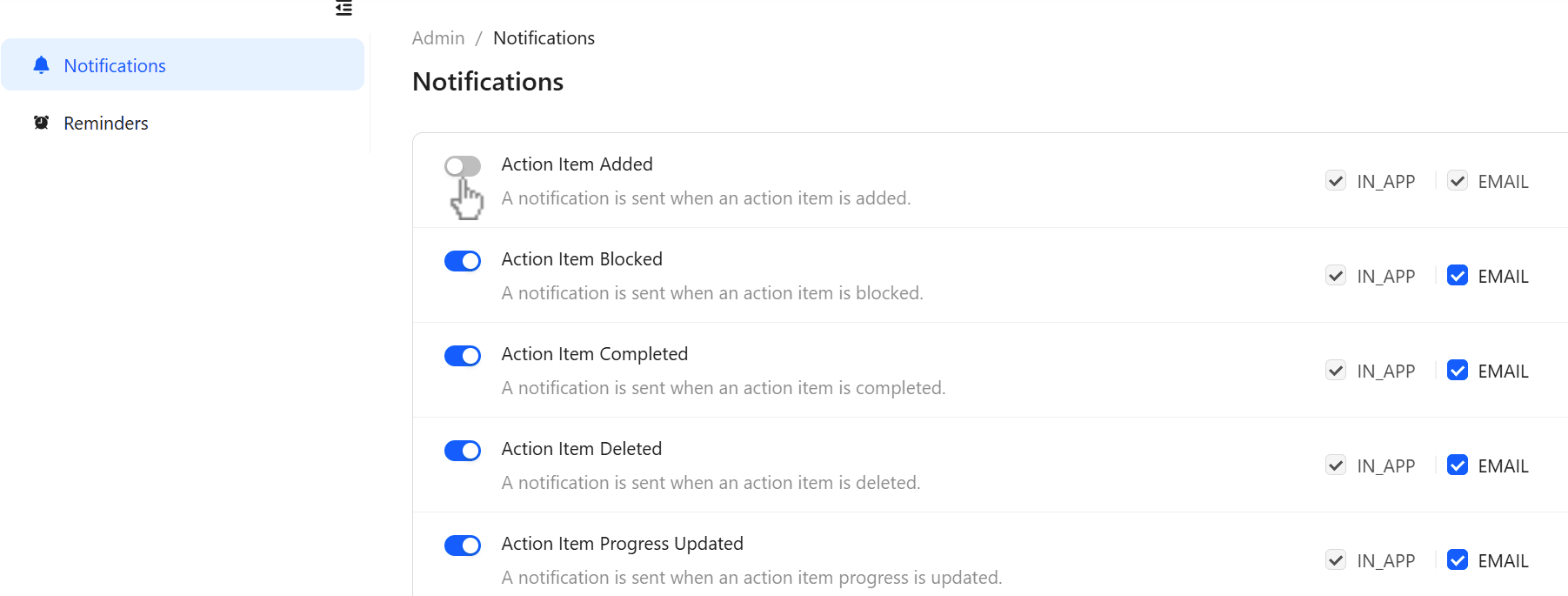The width and height of the screenshot is (1568, 596).
Task: Disable the Action Item Blocked toggle
Action: (462, 260)
